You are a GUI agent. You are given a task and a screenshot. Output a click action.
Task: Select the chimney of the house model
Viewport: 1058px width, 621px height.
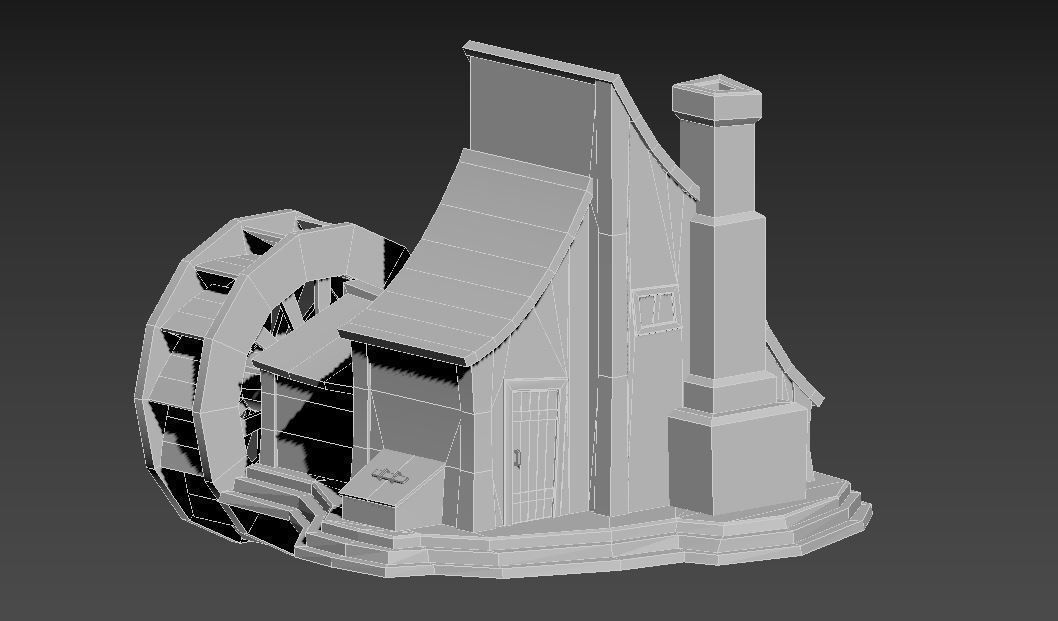coord(720,250)
